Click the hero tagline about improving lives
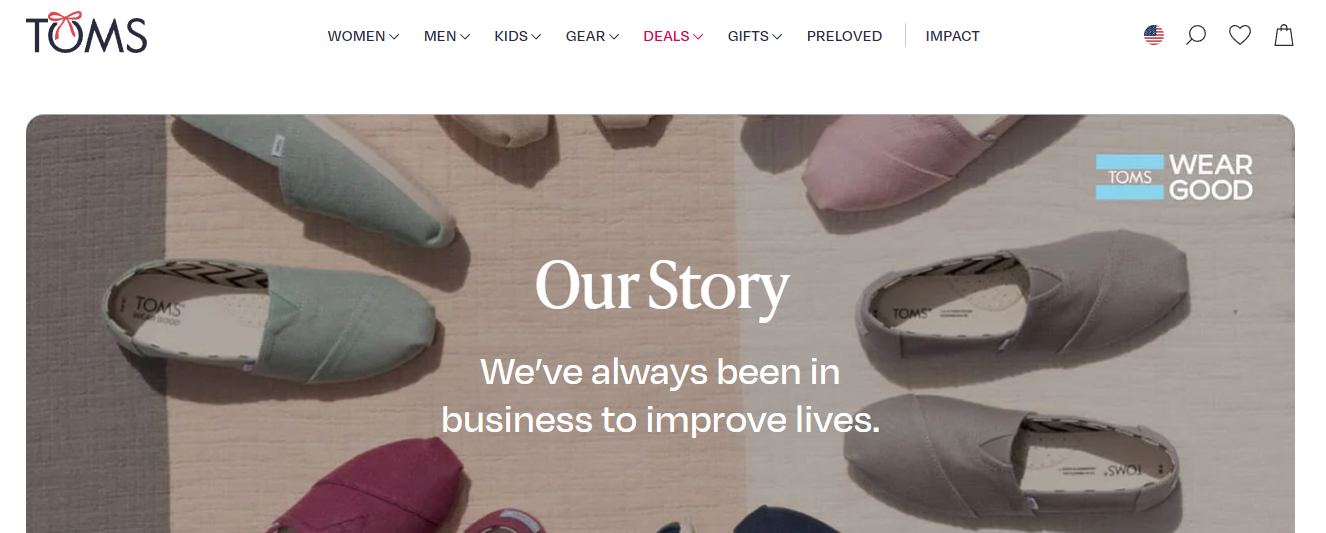The image size is (1326, 533). pos(660,396)
